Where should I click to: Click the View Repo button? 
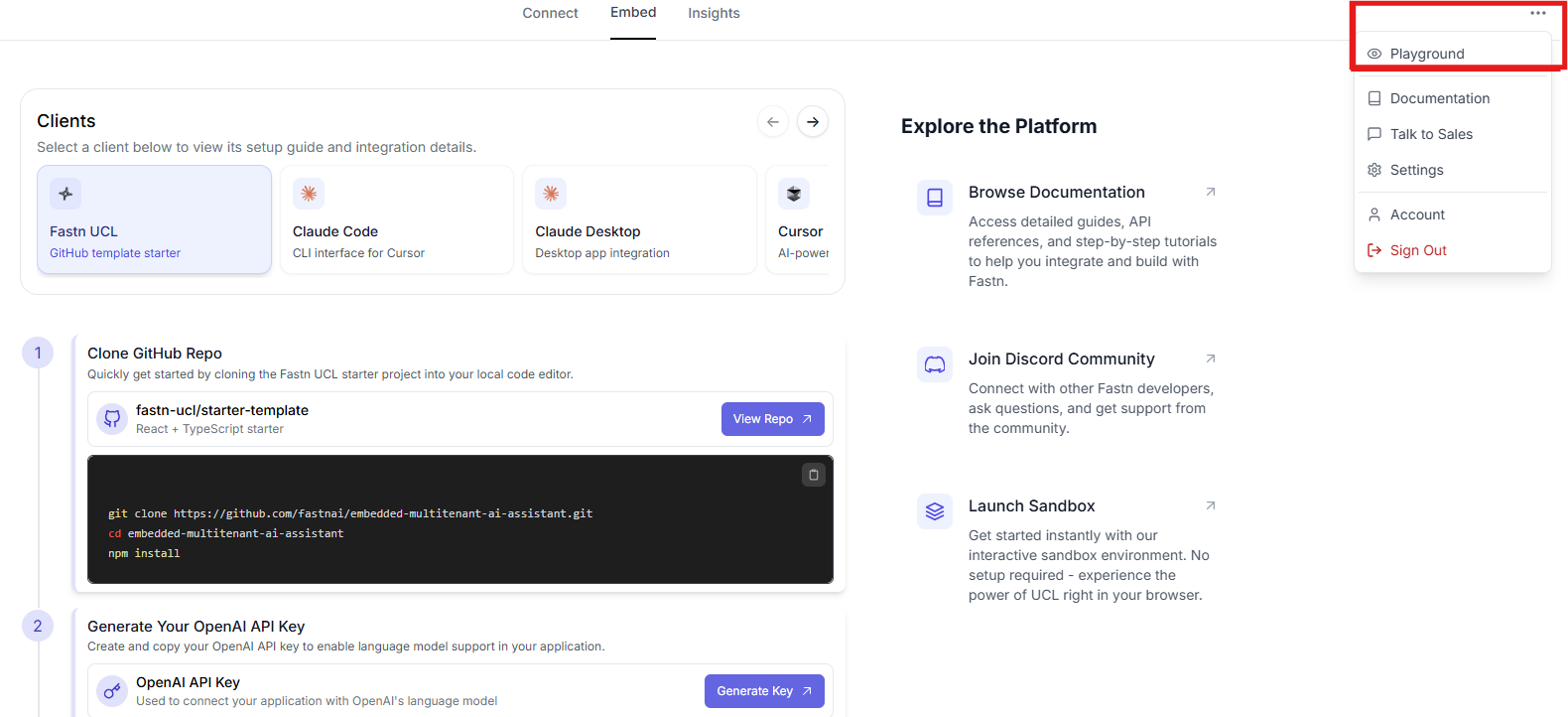pos(773,419)
